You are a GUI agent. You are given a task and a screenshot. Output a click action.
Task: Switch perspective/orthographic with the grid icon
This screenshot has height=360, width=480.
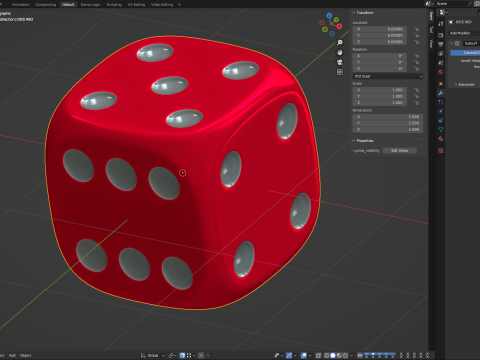340,72
